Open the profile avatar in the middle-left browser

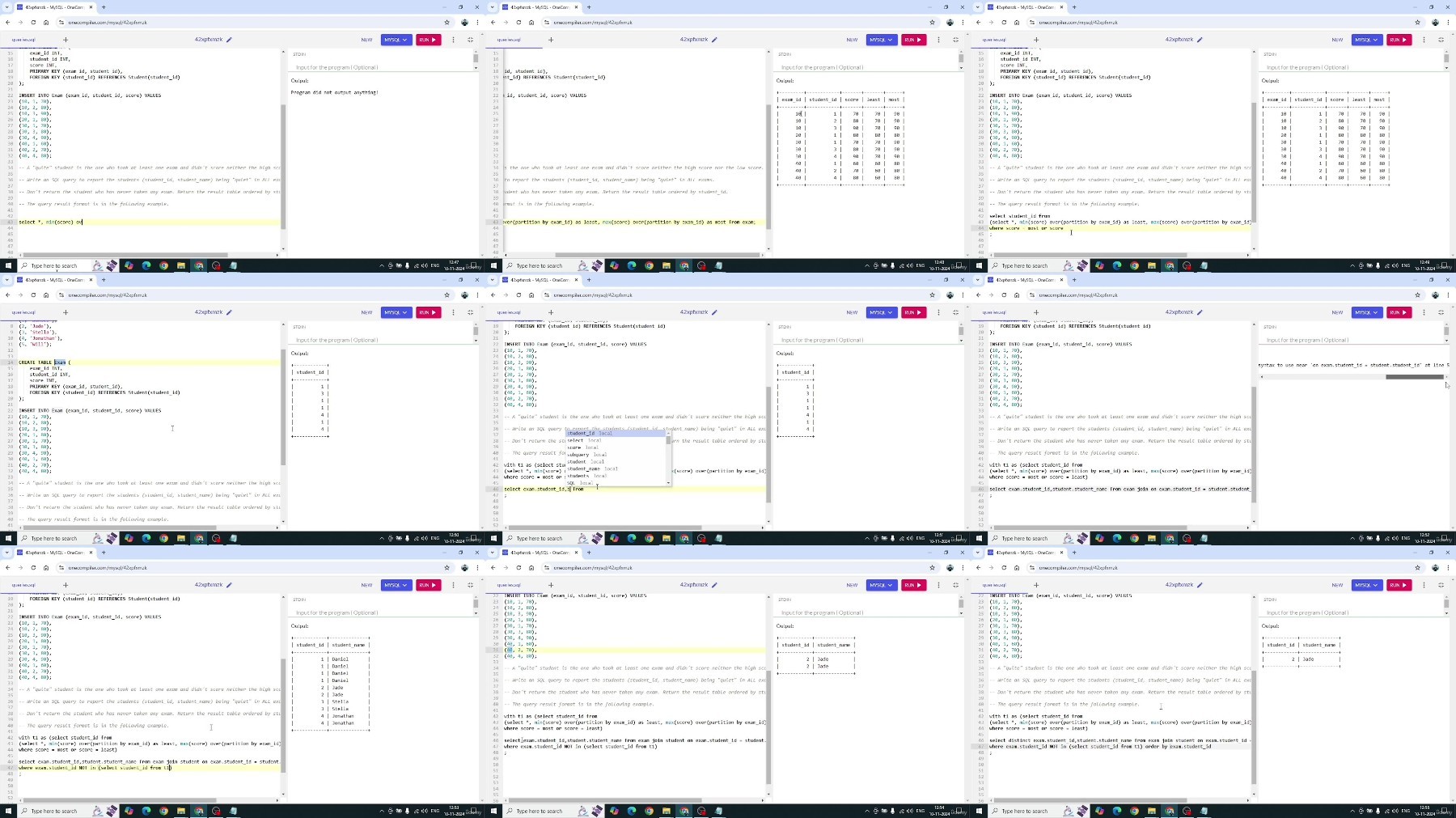click(464, 295)
